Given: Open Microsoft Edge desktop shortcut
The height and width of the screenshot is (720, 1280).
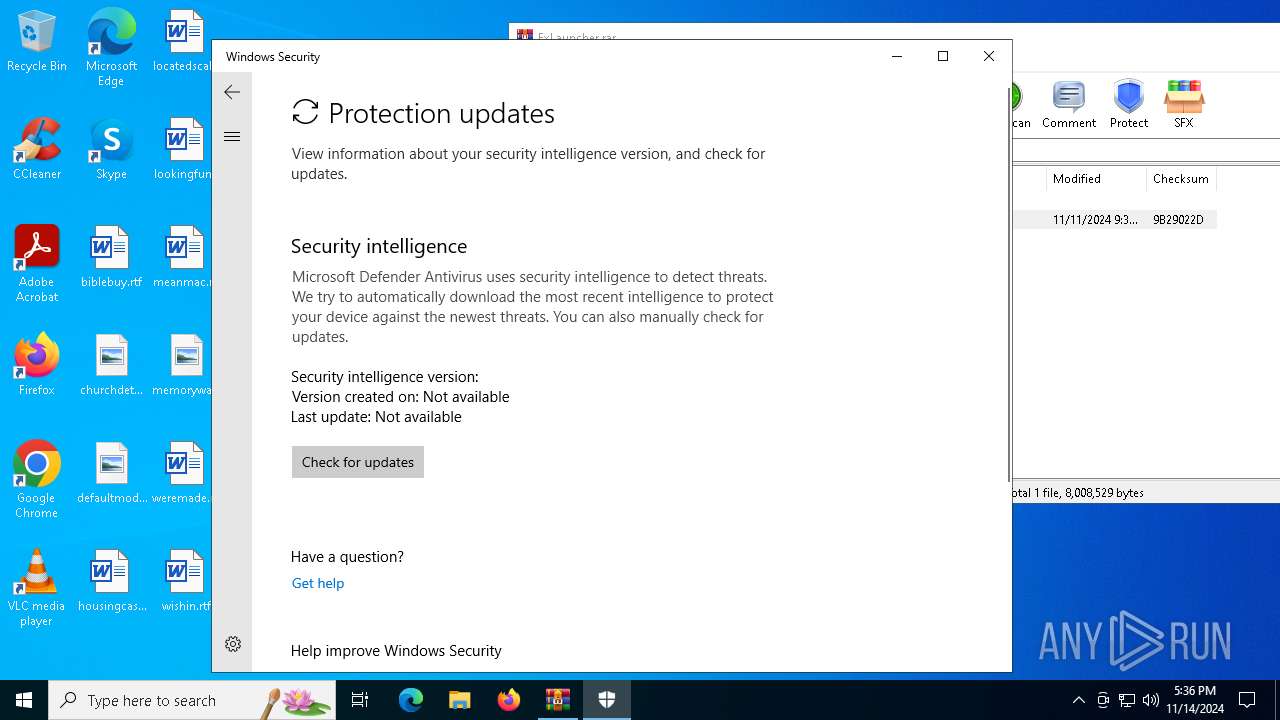Looking at the screenshot, I should 111,47.
